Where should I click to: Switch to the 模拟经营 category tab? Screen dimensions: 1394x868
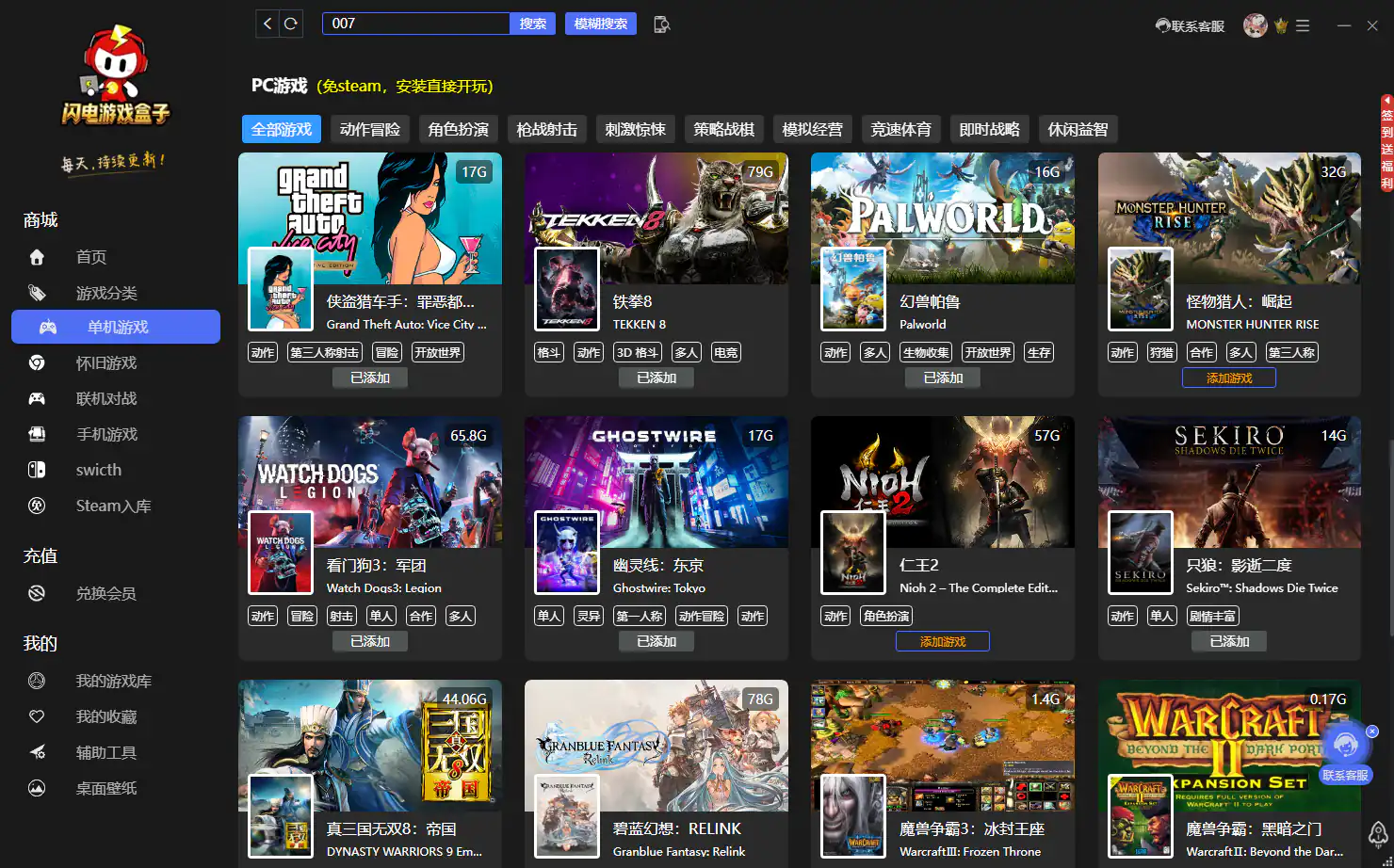813,129
